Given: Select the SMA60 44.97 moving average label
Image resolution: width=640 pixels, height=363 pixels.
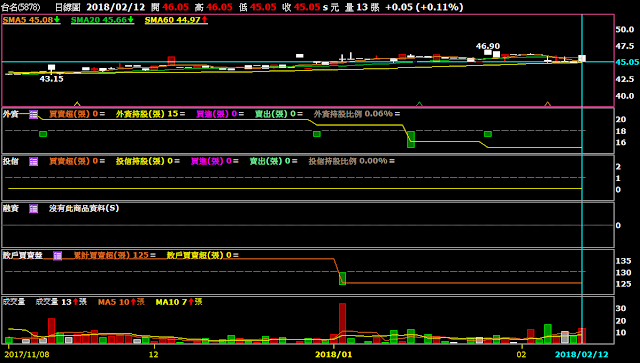Looking at the screenshot, I should point(176,20).
